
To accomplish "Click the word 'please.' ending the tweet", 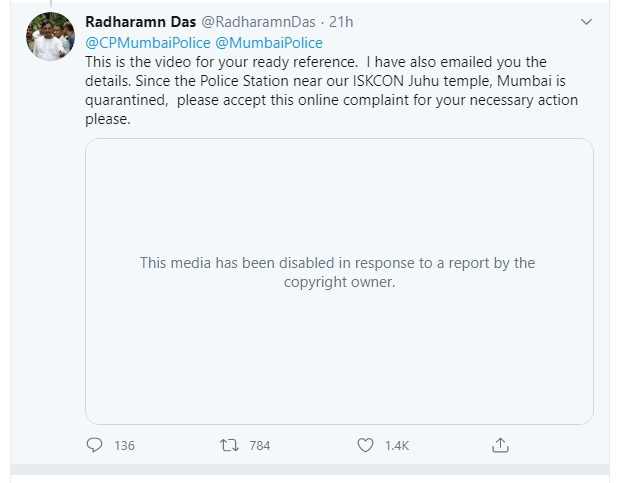I will [108, 119].
